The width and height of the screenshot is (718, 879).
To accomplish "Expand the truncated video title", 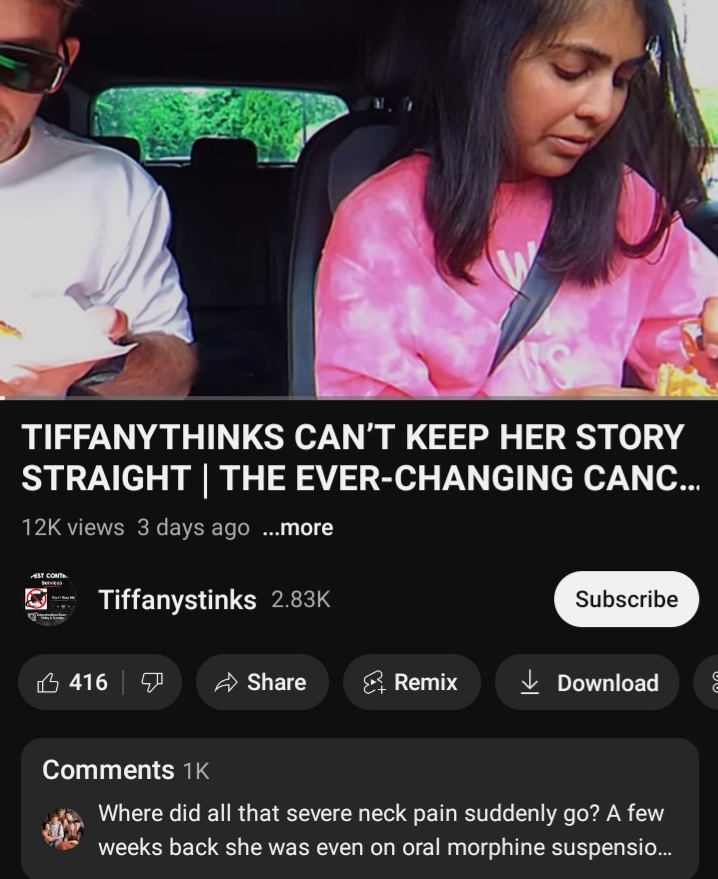I will tap(360, 457).
